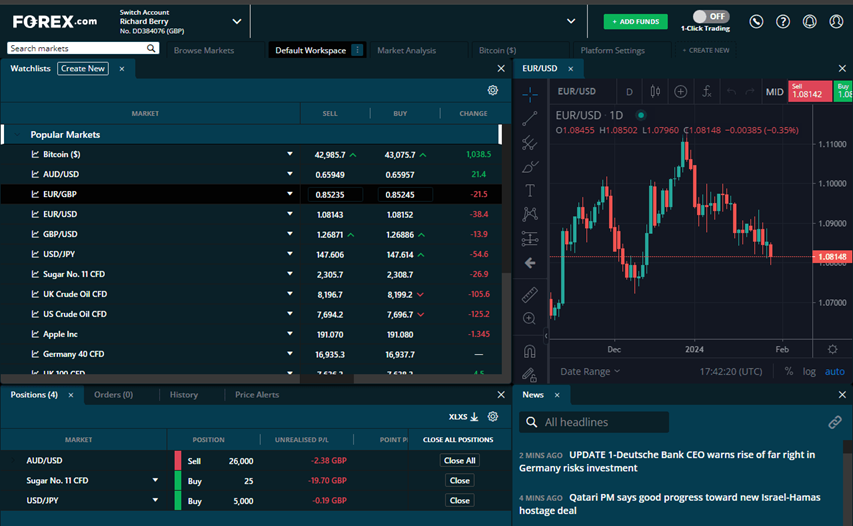The image size is (853, 526).
Task: Open watchlist settings gear icon
Action: tap(493, 90)
